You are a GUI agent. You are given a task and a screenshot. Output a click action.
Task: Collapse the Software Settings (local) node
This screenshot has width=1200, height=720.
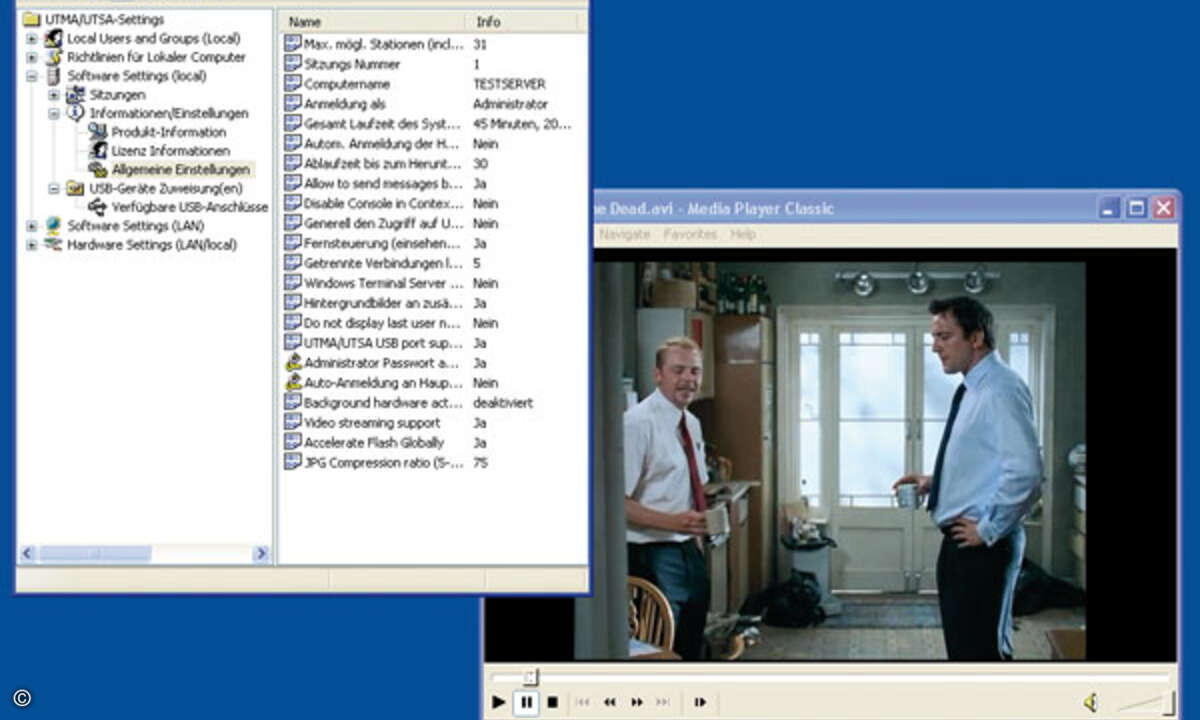coord(32,76)
